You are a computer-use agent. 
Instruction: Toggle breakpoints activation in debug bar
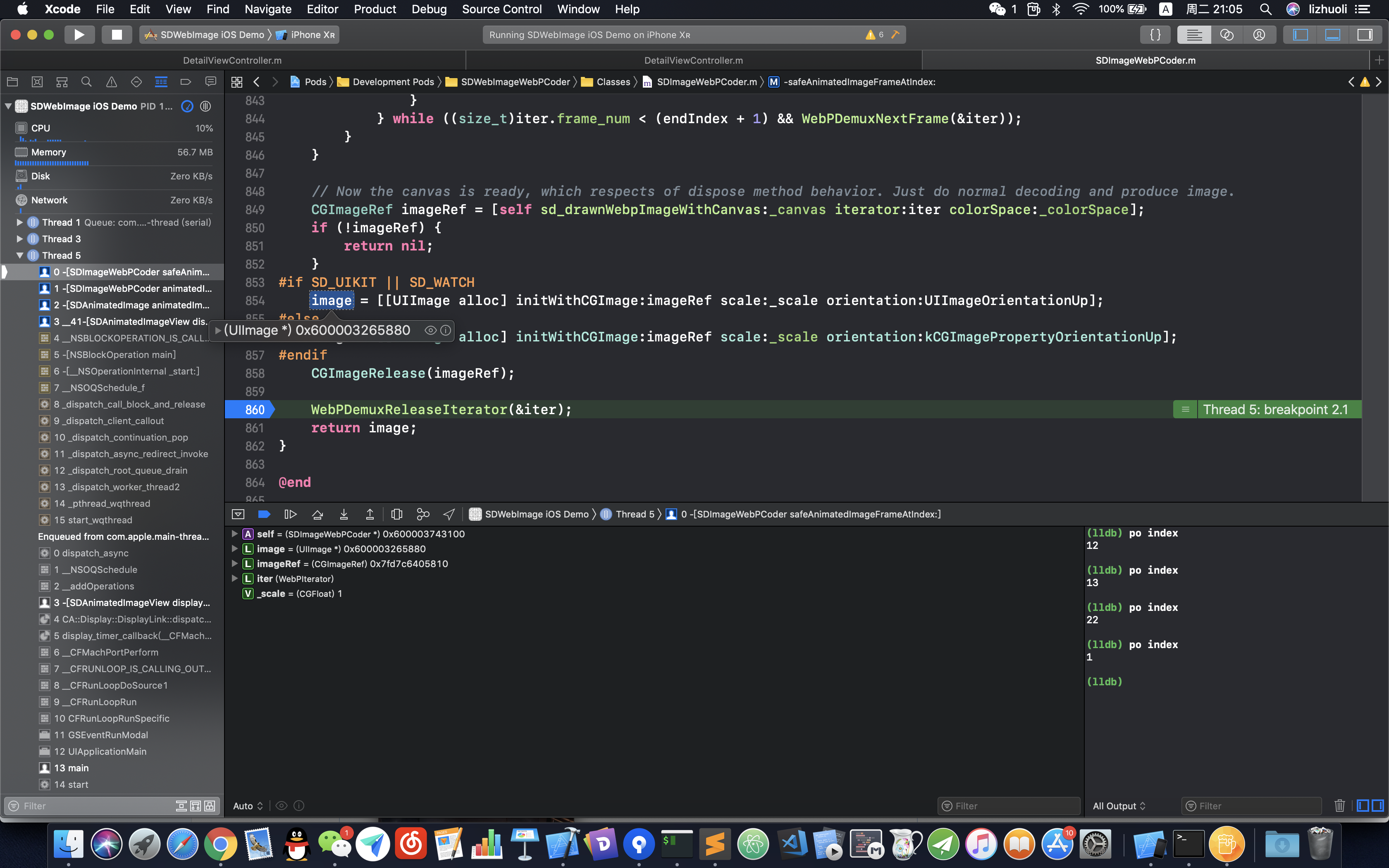[x=264, y=514]
